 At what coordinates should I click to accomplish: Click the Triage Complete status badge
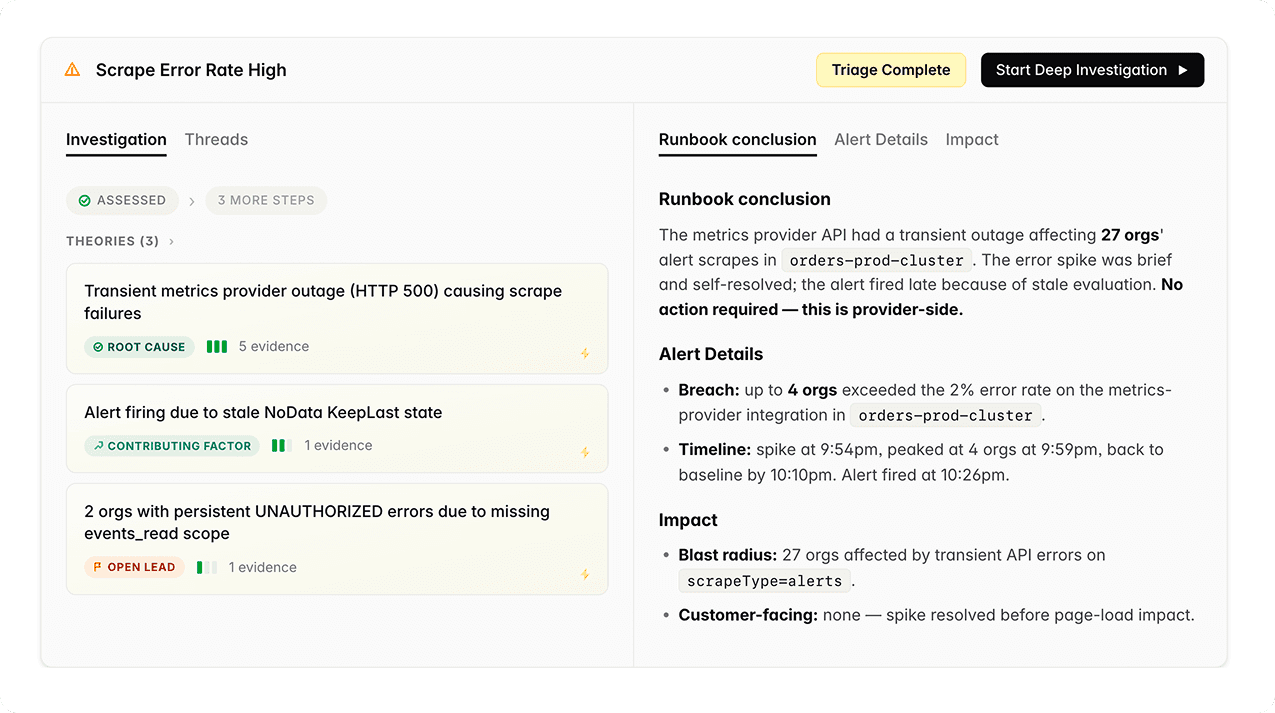(891, 70)
